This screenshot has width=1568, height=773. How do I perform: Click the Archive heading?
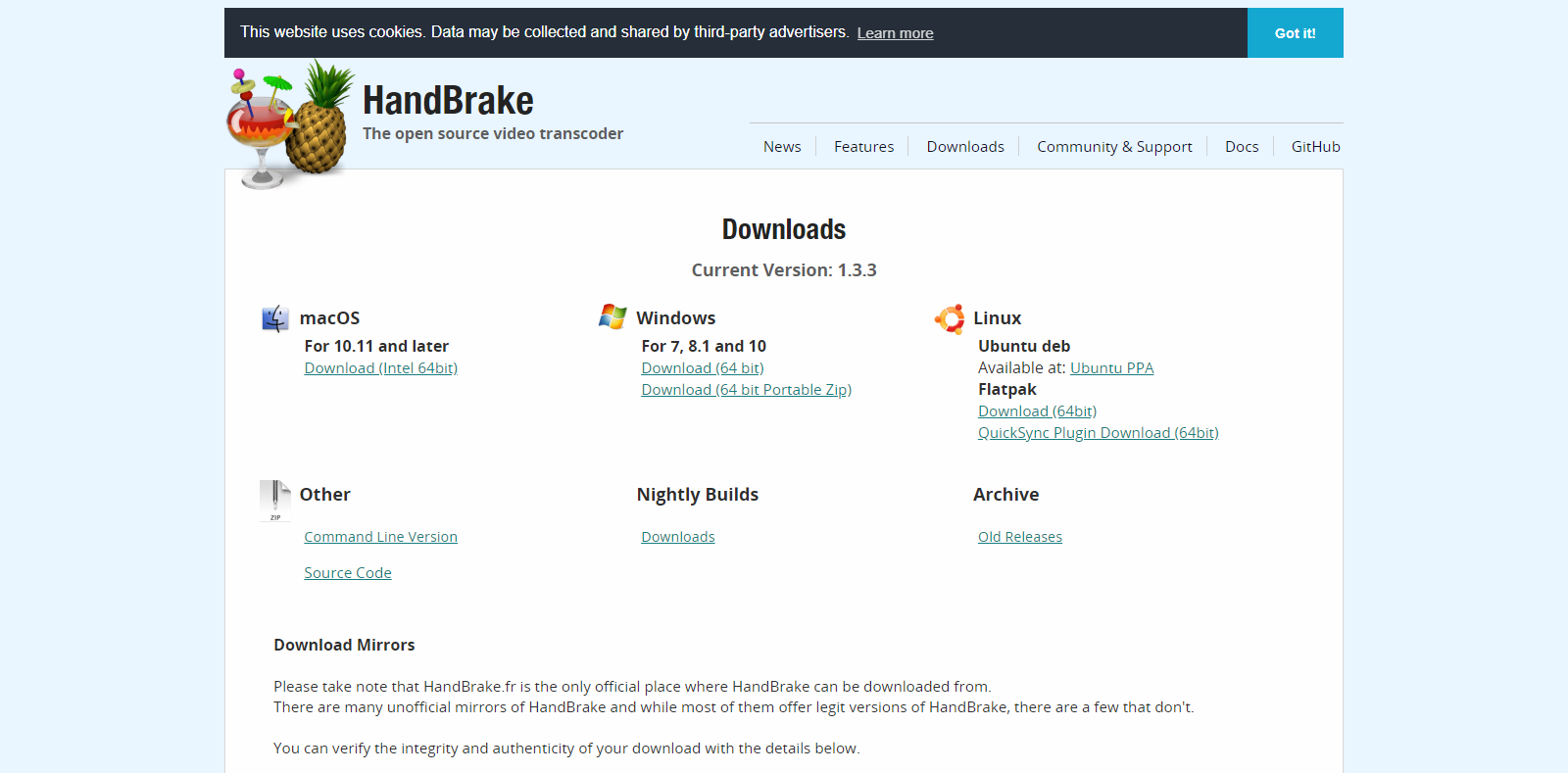click(x=1005, y=495)
